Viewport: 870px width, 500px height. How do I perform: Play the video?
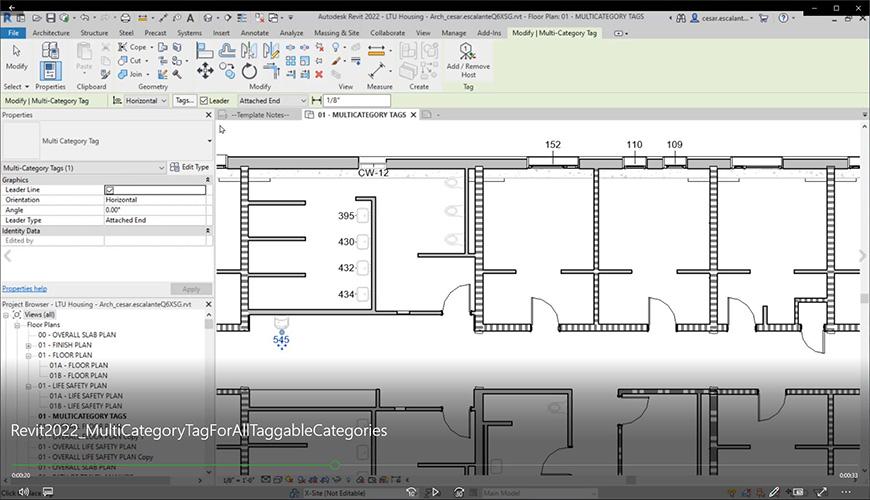(x=435, y=492)
